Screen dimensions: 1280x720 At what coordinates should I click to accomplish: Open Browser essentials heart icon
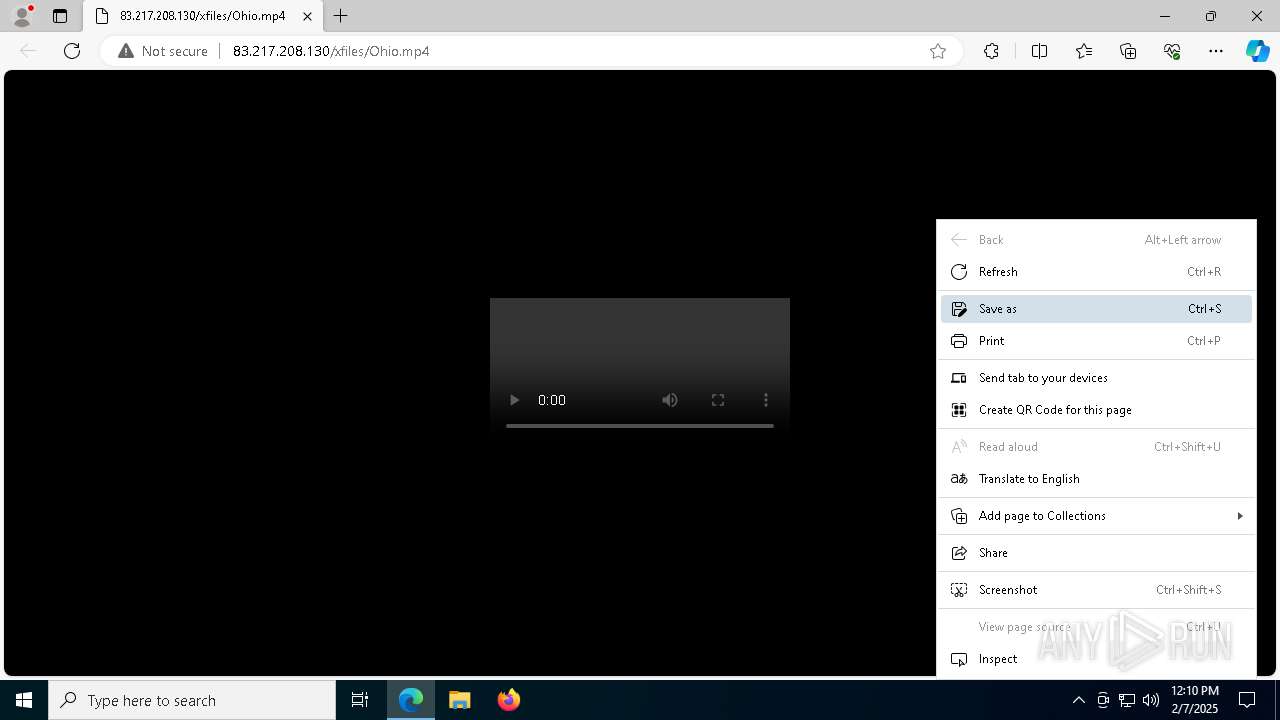point(1172,51)
